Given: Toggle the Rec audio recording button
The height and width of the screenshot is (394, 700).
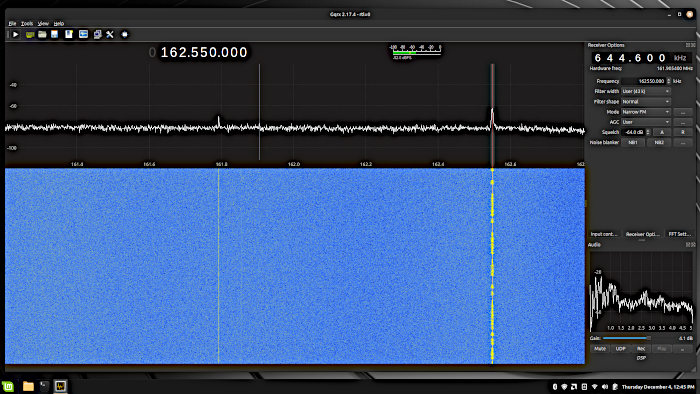Looking at the screenshot, I should pos(641,349).
